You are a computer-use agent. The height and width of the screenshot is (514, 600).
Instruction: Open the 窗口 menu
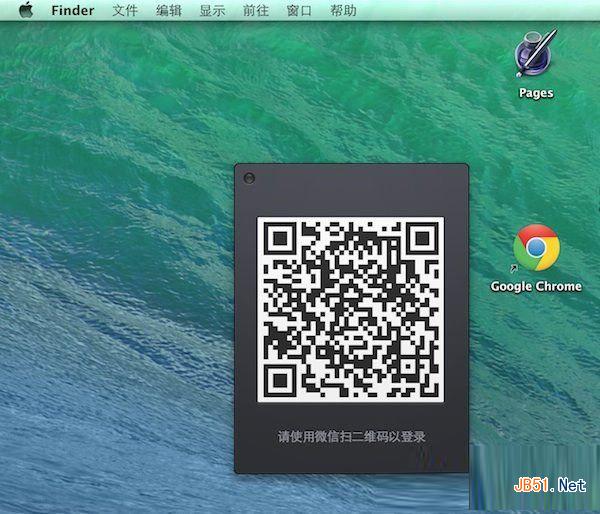pos(299,10)
